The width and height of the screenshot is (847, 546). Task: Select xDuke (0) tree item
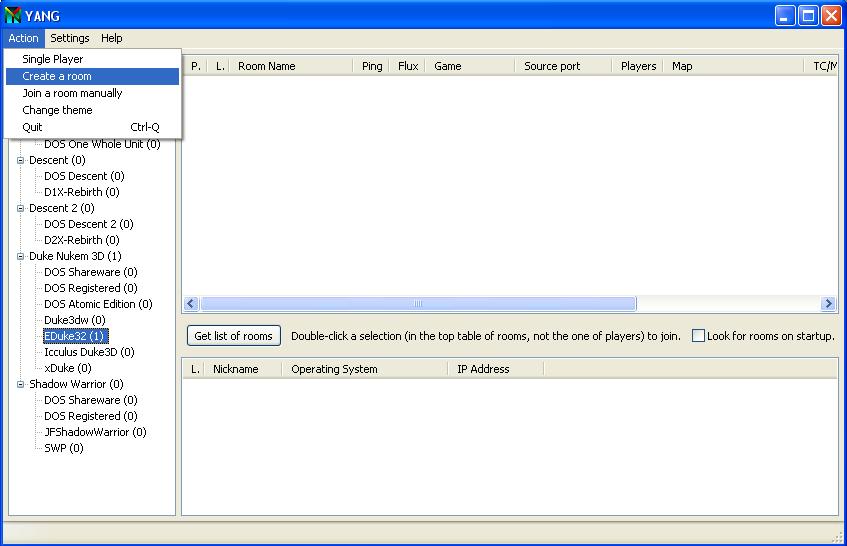point(68,368)
